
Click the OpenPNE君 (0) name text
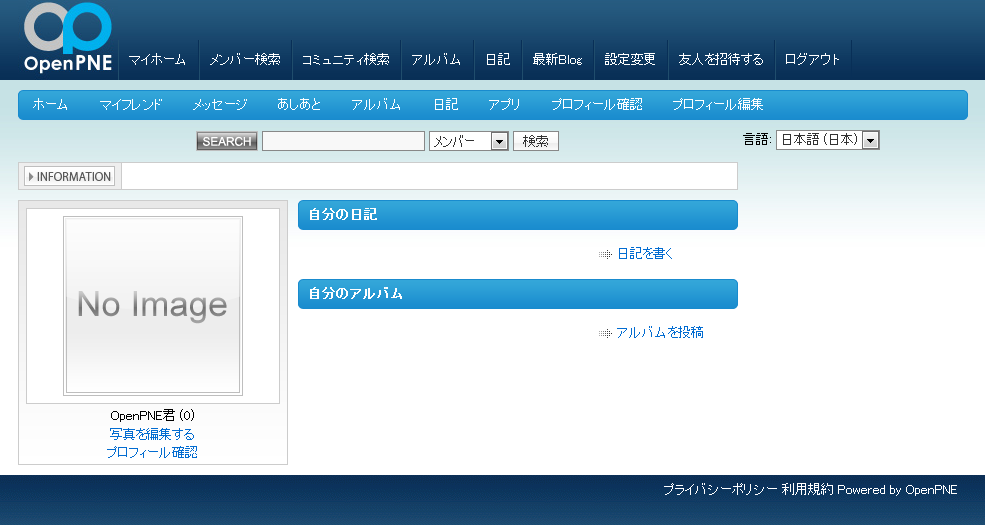point(153,416)
